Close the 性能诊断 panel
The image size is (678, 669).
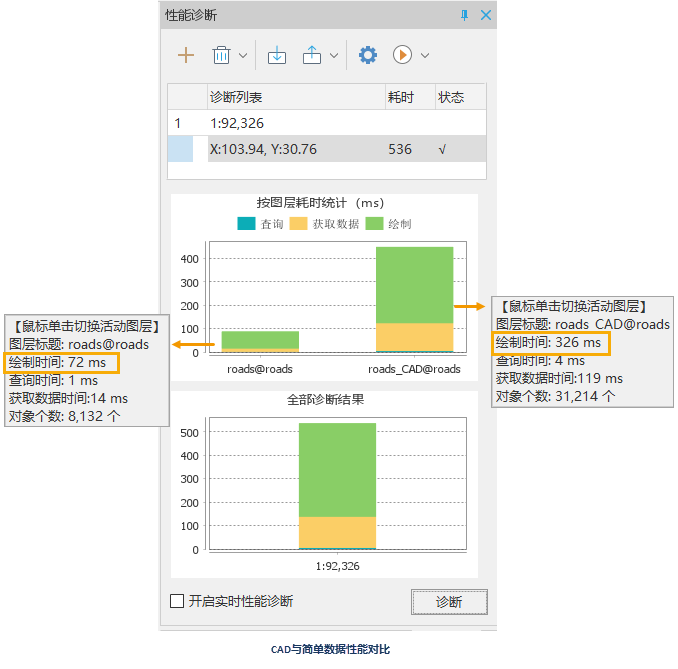click(486, 15)
